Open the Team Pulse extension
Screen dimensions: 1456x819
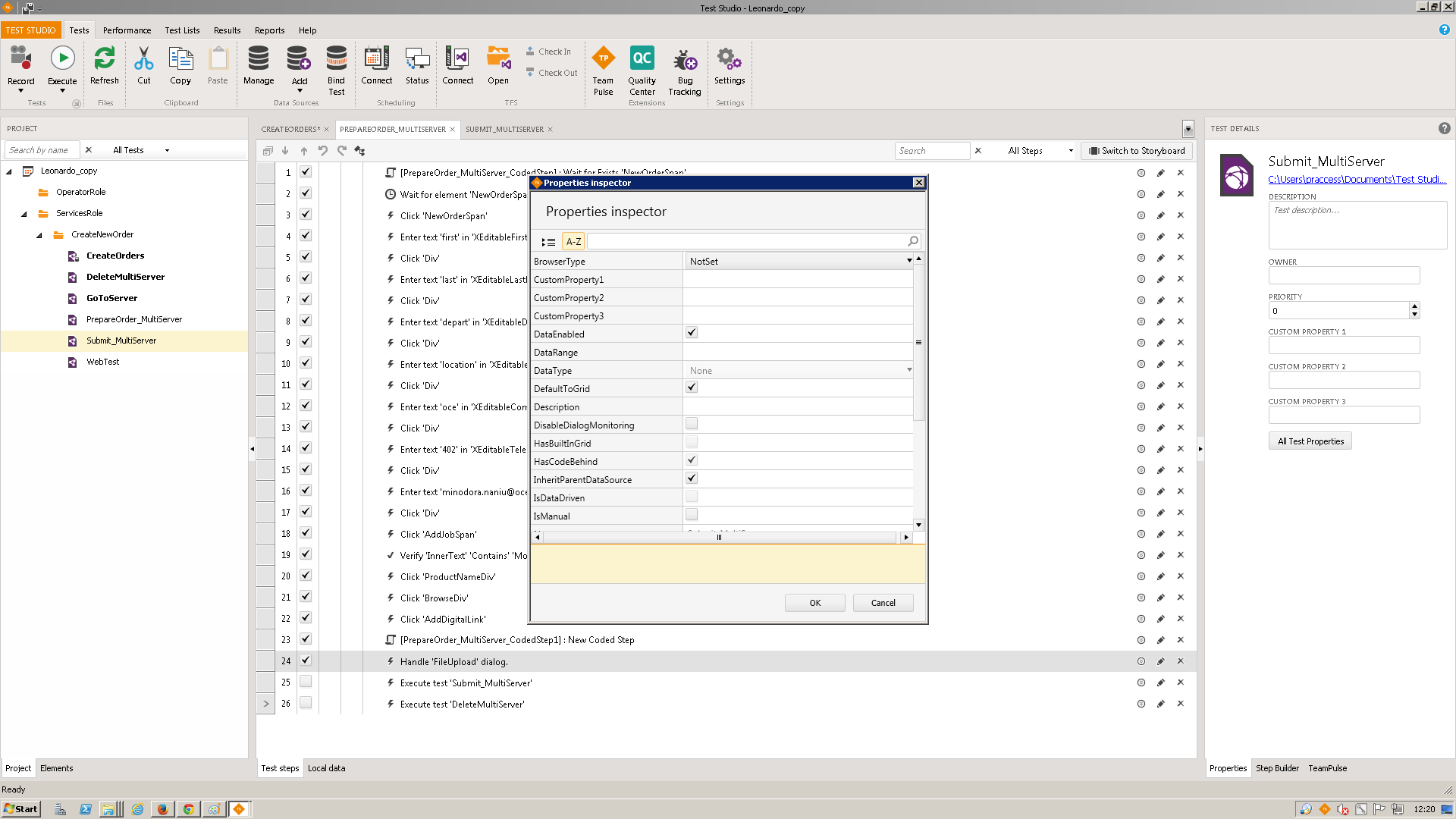pos(603,59)
